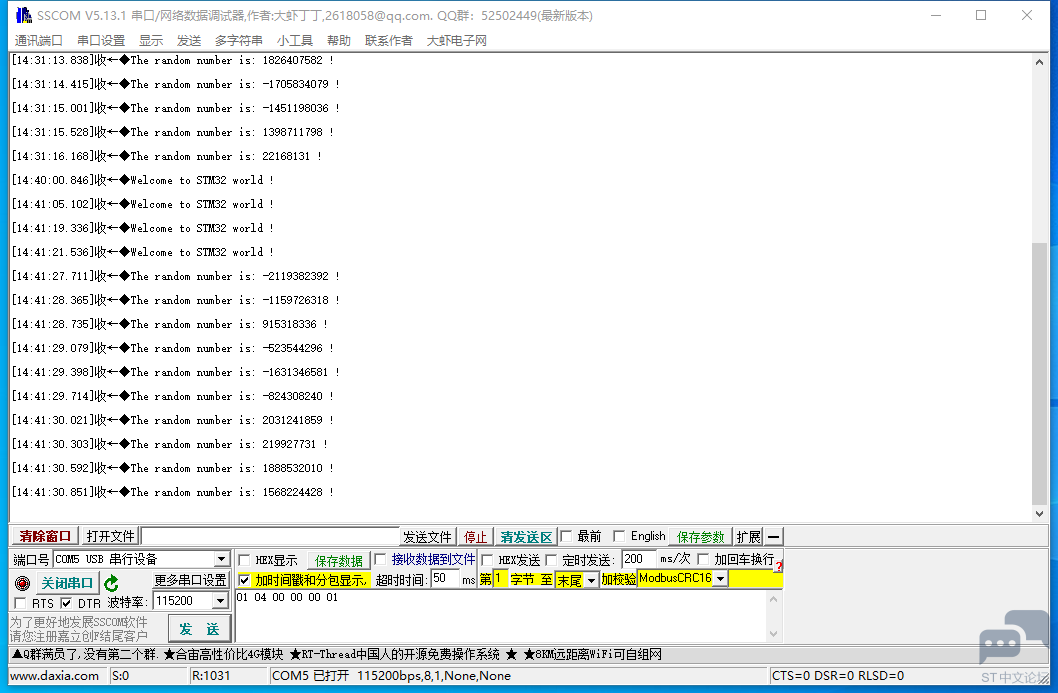1058x693 pixels.
Task: Enable the 加回车换行 checkbox
Action: pos(703,559)
